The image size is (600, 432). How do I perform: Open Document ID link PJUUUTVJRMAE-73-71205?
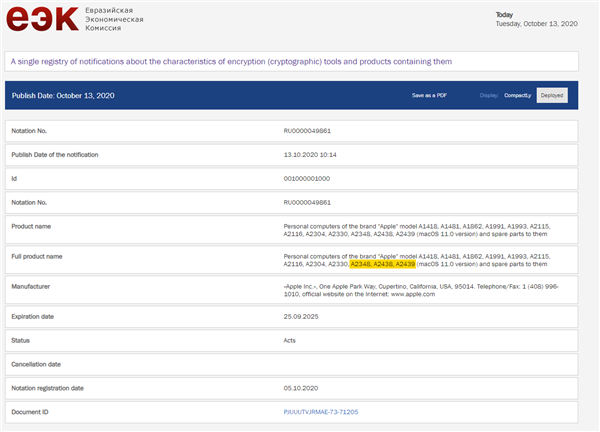pos(321,411)
